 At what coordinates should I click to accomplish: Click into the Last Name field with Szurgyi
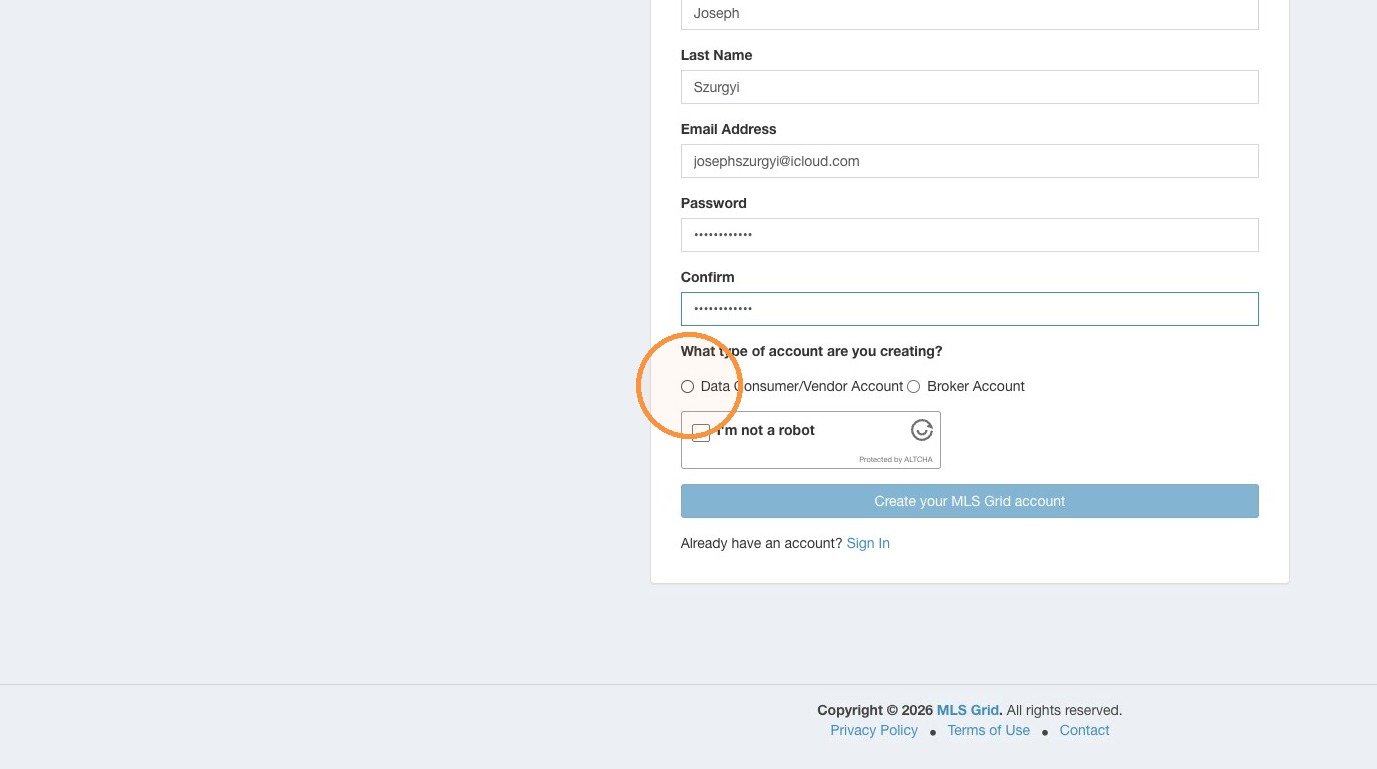click(969, 87)
